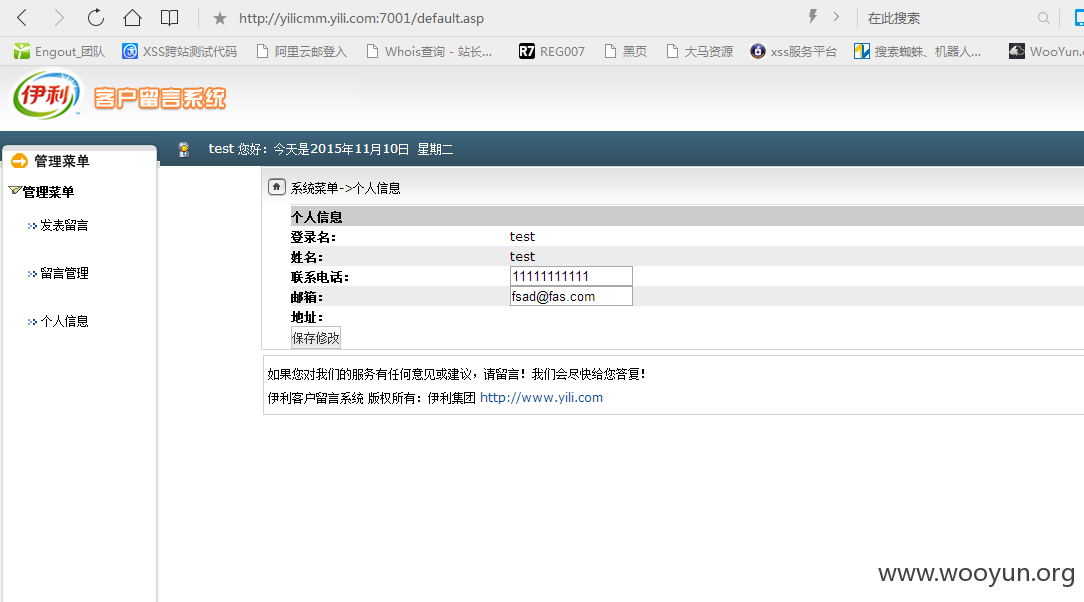Expand the chevron next to lightning icon

(837, 17)
